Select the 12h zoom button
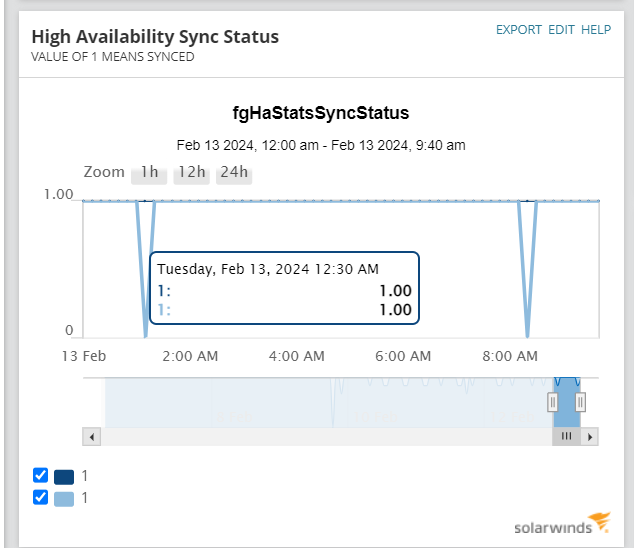Screen dimensions: 634x548 (190, 172)
